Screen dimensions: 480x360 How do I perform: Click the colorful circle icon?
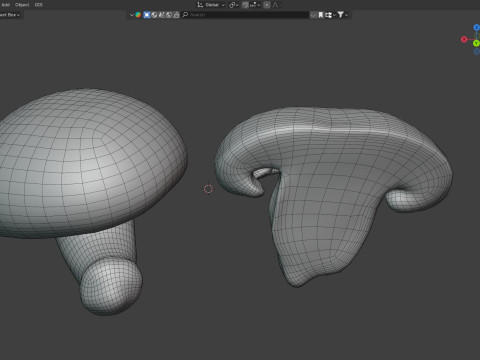click(x=138, y=15)
